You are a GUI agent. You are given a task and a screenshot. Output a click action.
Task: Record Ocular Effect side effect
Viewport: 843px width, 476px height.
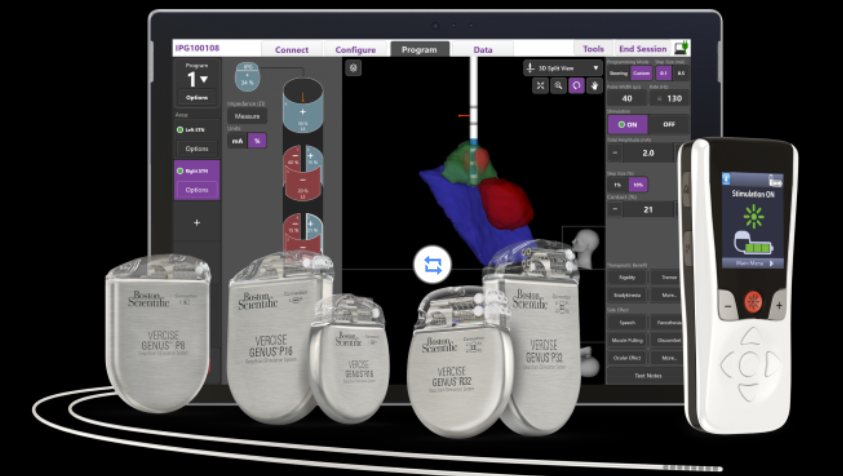point(627,358)
